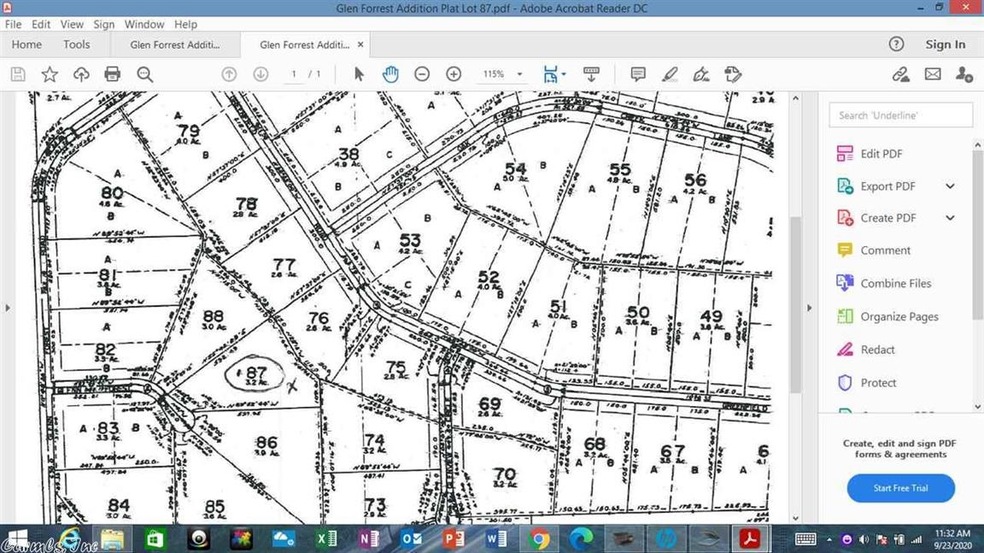
Task: Share a link to this file icon
Action: pyautogui.click(x=901, y=74)
